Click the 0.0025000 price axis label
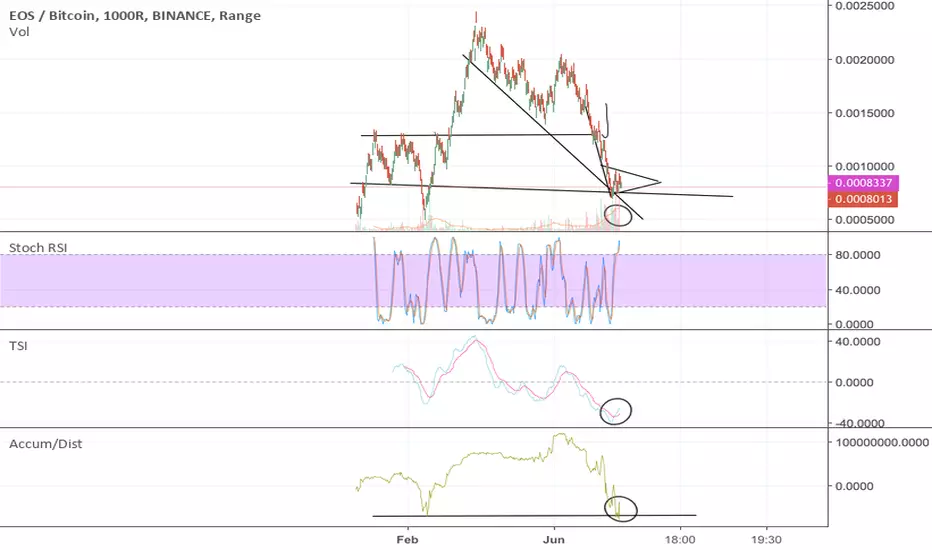This screenshot has height=550, width=932. click(x=865, y=6)
